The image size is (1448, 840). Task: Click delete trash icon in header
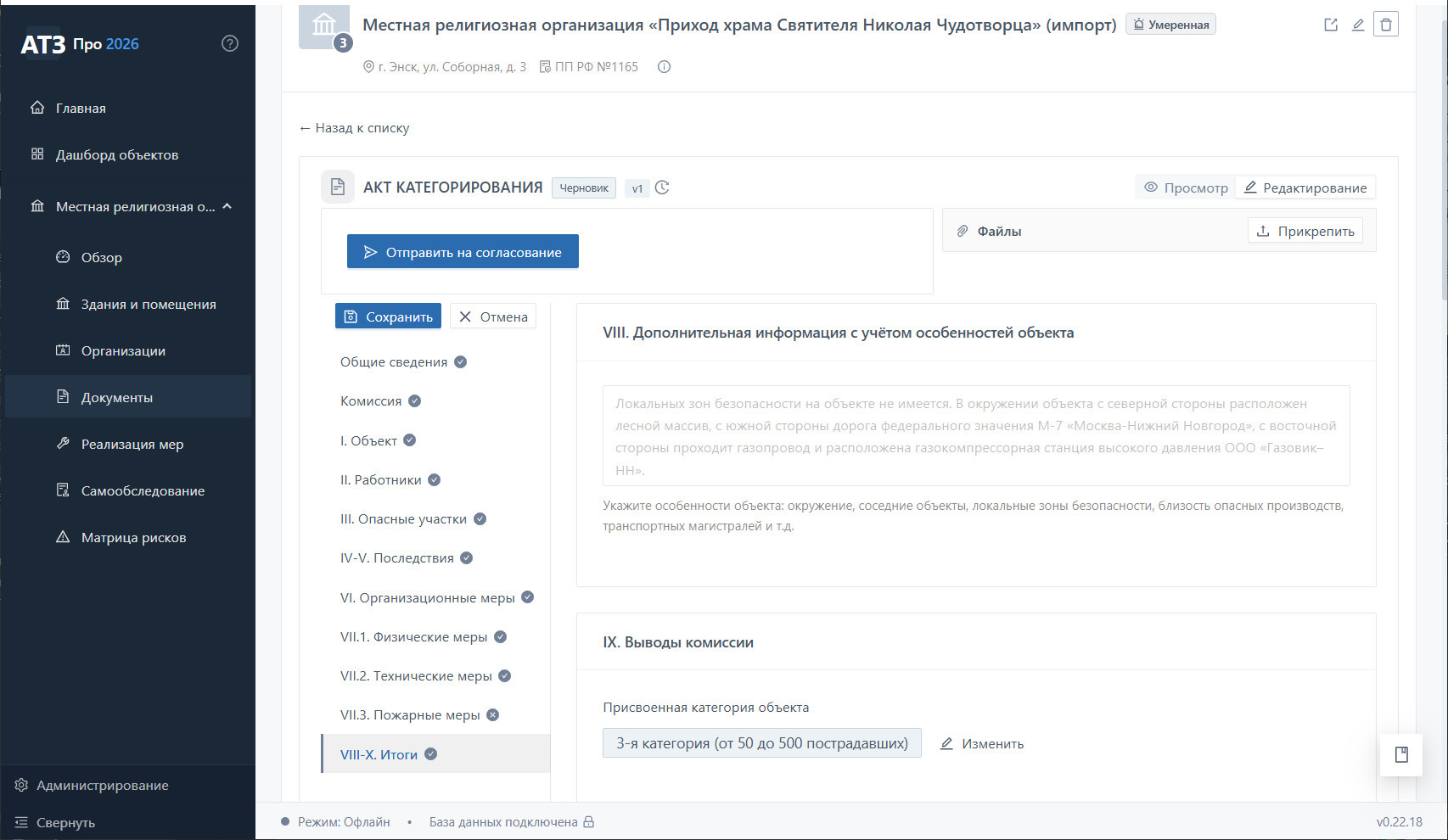pyautogui.click(x=1386, y=25)
